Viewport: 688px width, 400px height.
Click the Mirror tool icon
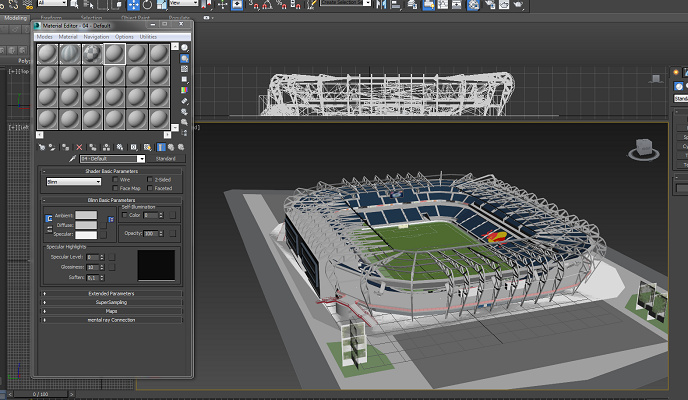381,5
